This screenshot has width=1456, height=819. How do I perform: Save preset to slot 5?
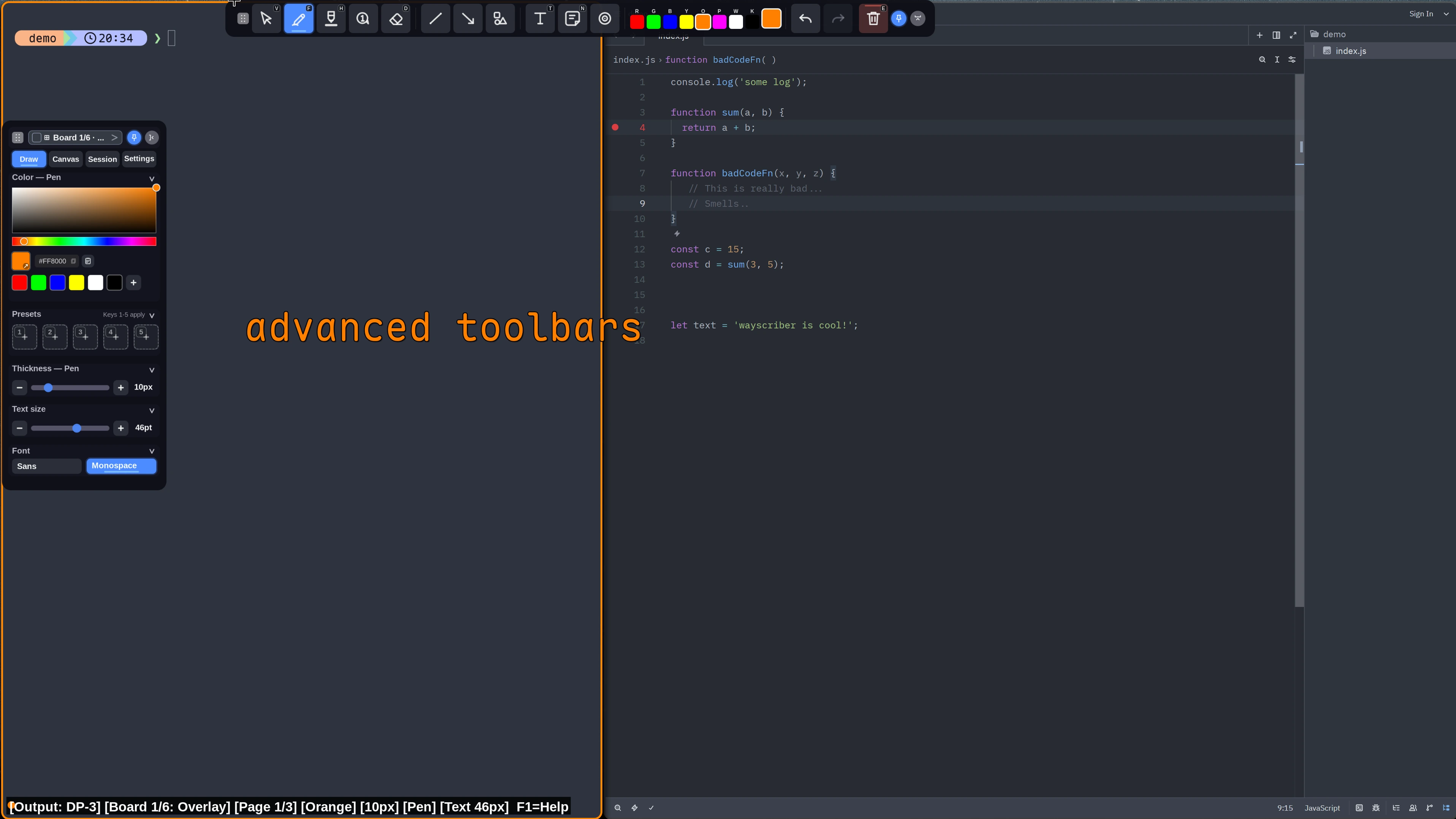point(146,337)
